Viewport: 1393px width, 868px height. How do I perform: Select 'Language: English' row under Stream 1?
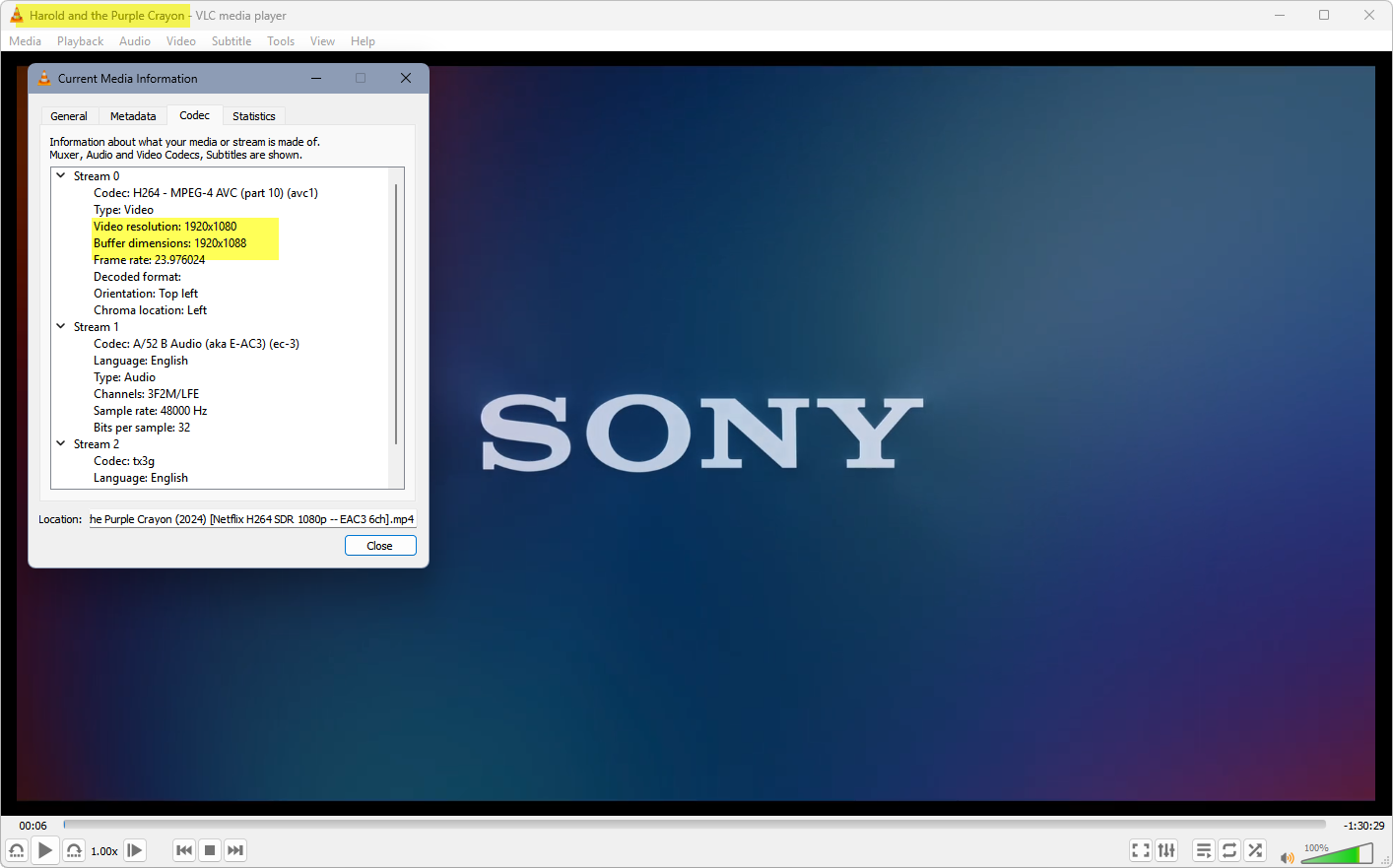[x=141, y=361]
